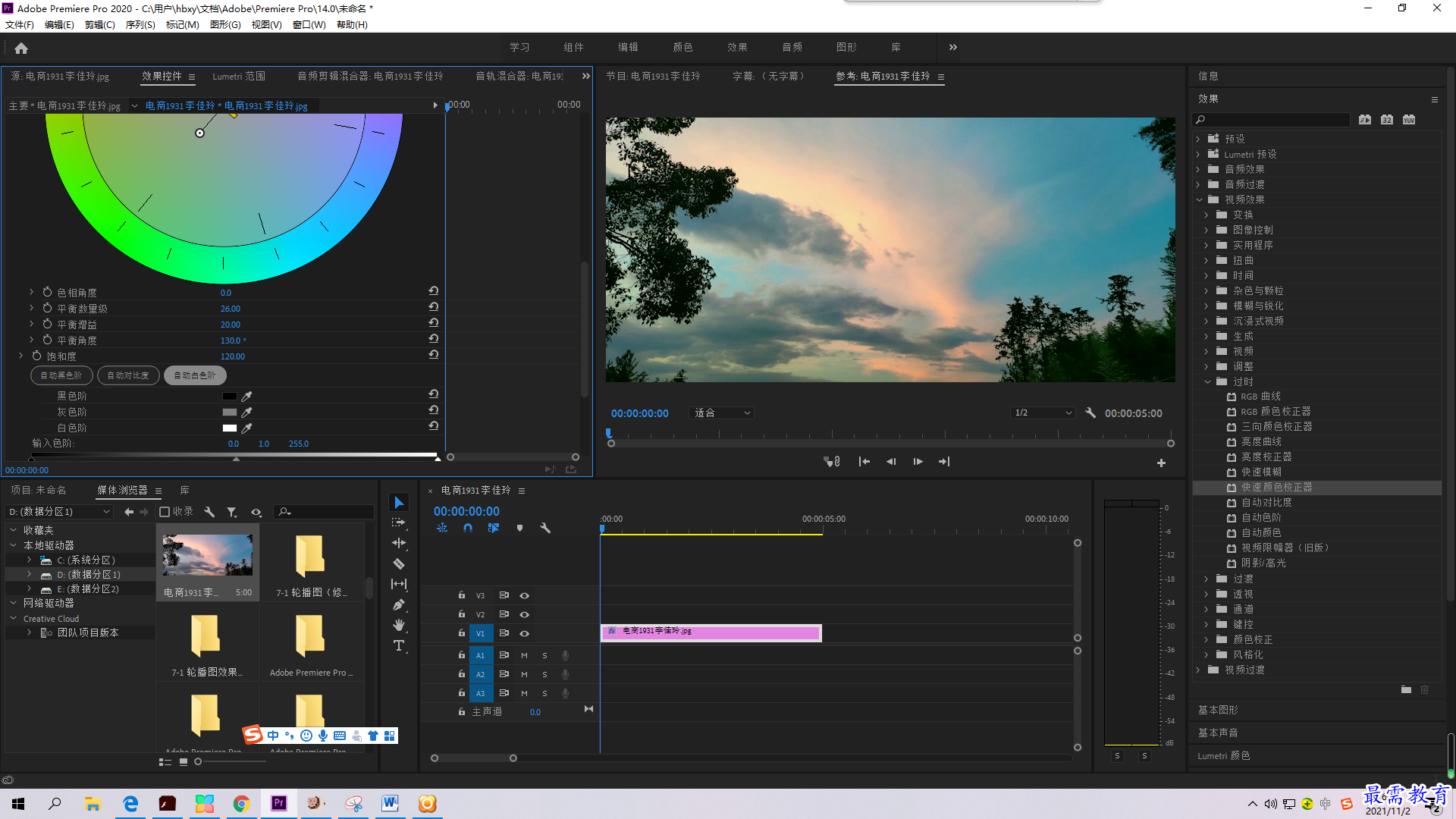Toggle lock on track V1

point(461,632)
